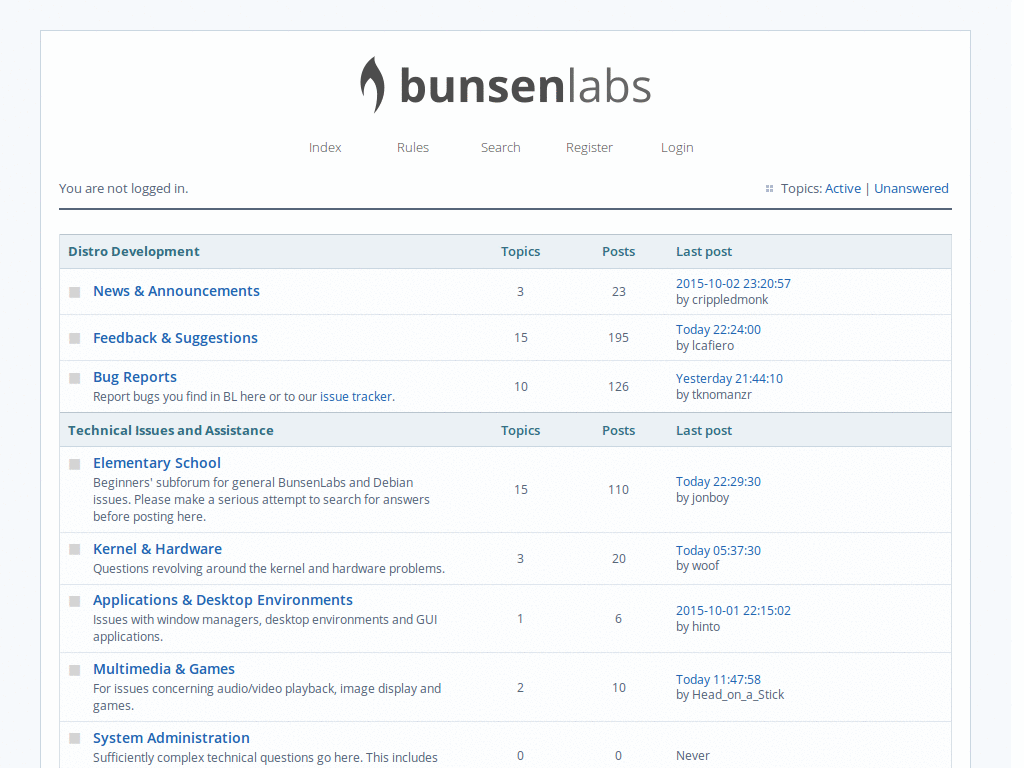Screen dimensions: 1024x768
Task: Visit the issue tracker link
Action: pyautogui.click(x=356, y=396)
